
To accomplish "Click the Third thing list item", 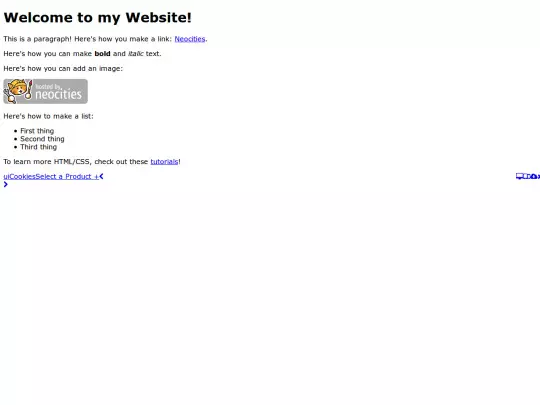I will click(x=39, y=147).
